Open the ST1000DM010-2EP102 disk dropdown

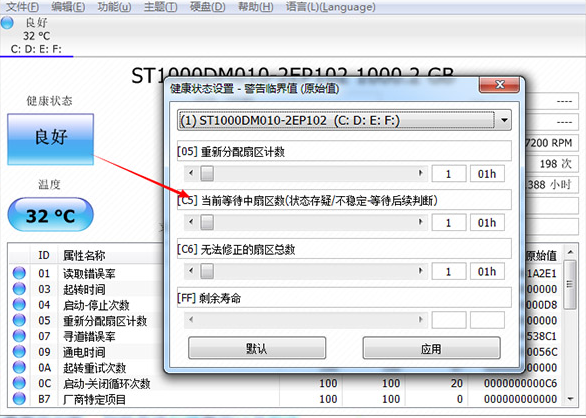[344, 120]
